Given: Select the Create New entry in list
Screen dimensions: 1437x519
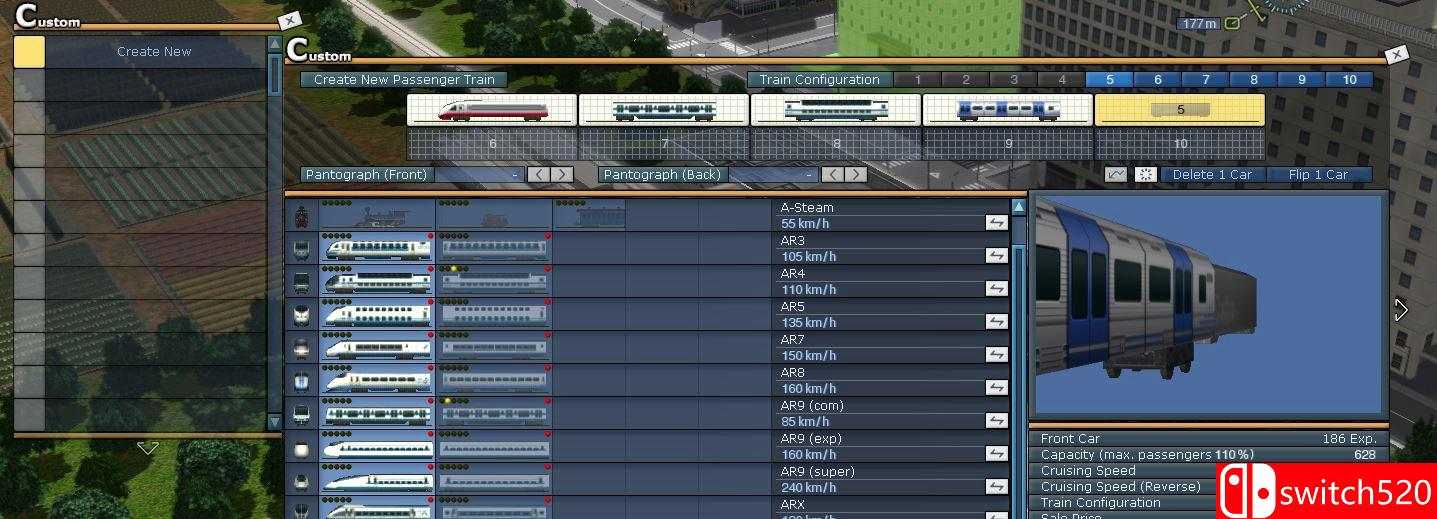Looking at the screenshot, I should (154, 52).
